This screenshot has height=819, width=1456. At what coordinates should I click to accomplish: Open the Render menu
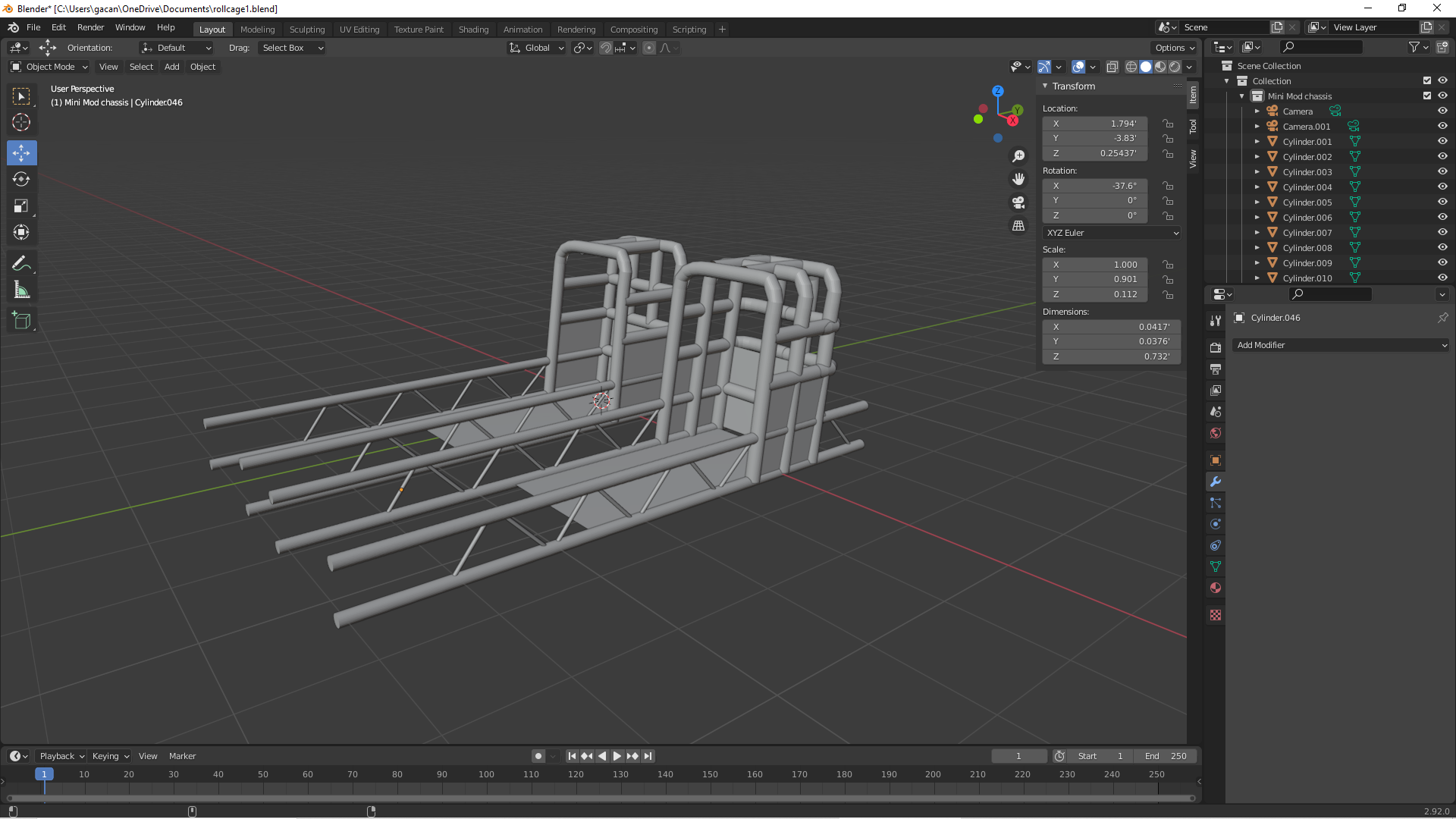(x=90, y=27)
